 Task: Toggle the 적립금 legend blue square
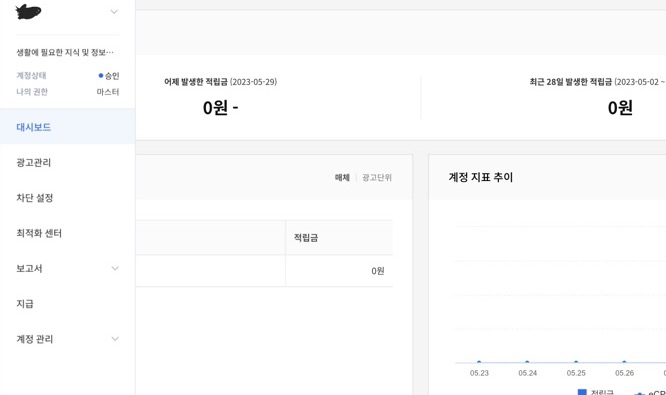[582, 392]
